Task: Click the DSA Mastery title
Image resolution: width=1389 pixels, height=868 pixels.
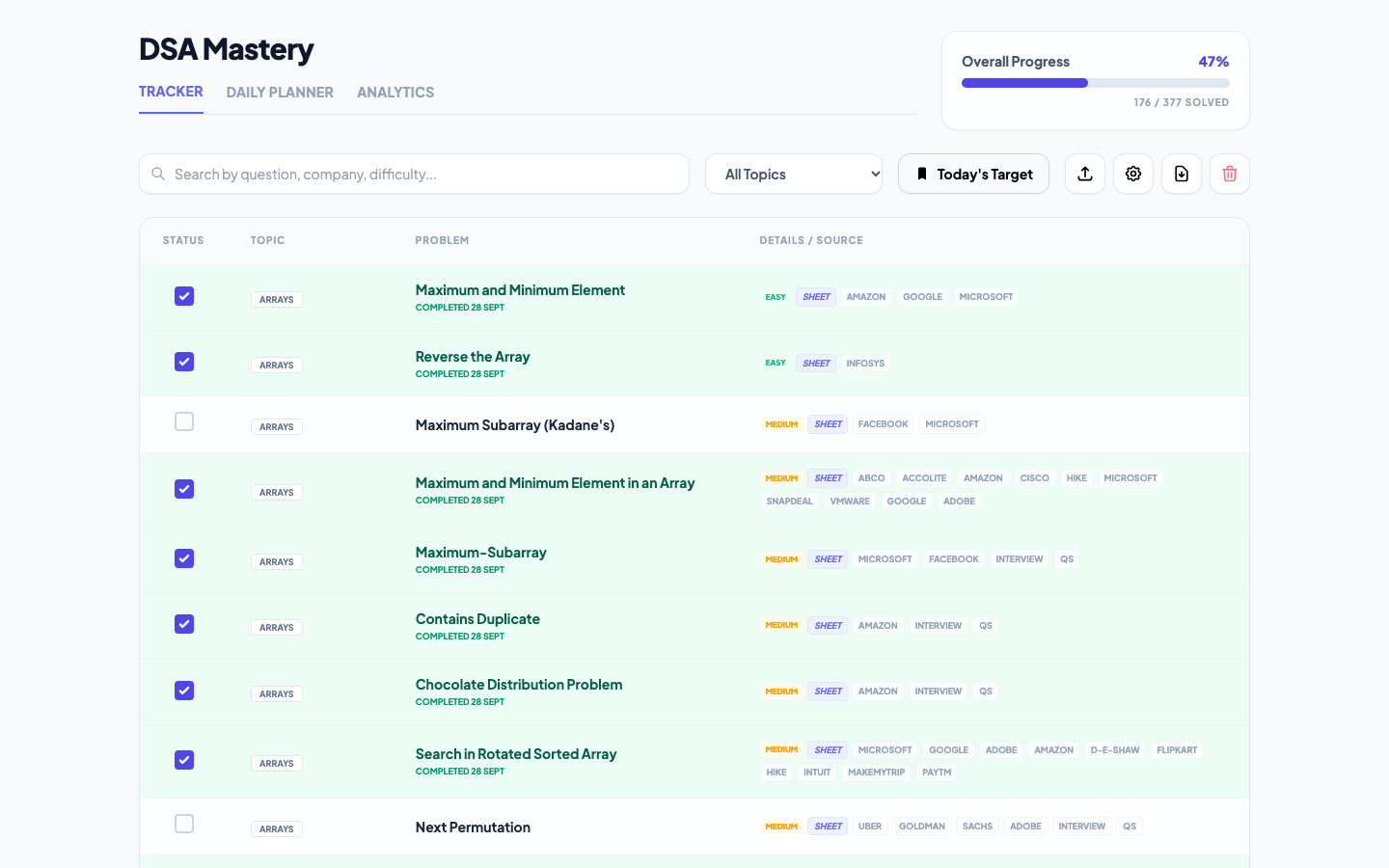Action: tap(226, 49)
